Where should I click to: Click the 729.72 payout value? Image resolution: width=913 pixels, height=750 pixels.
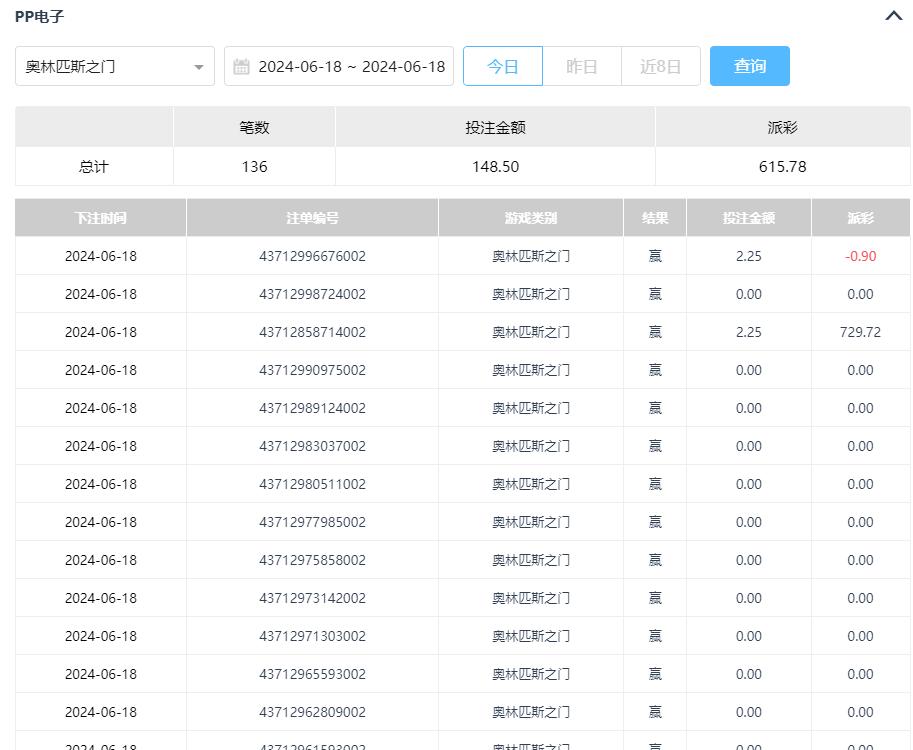[x=860, y=332]
